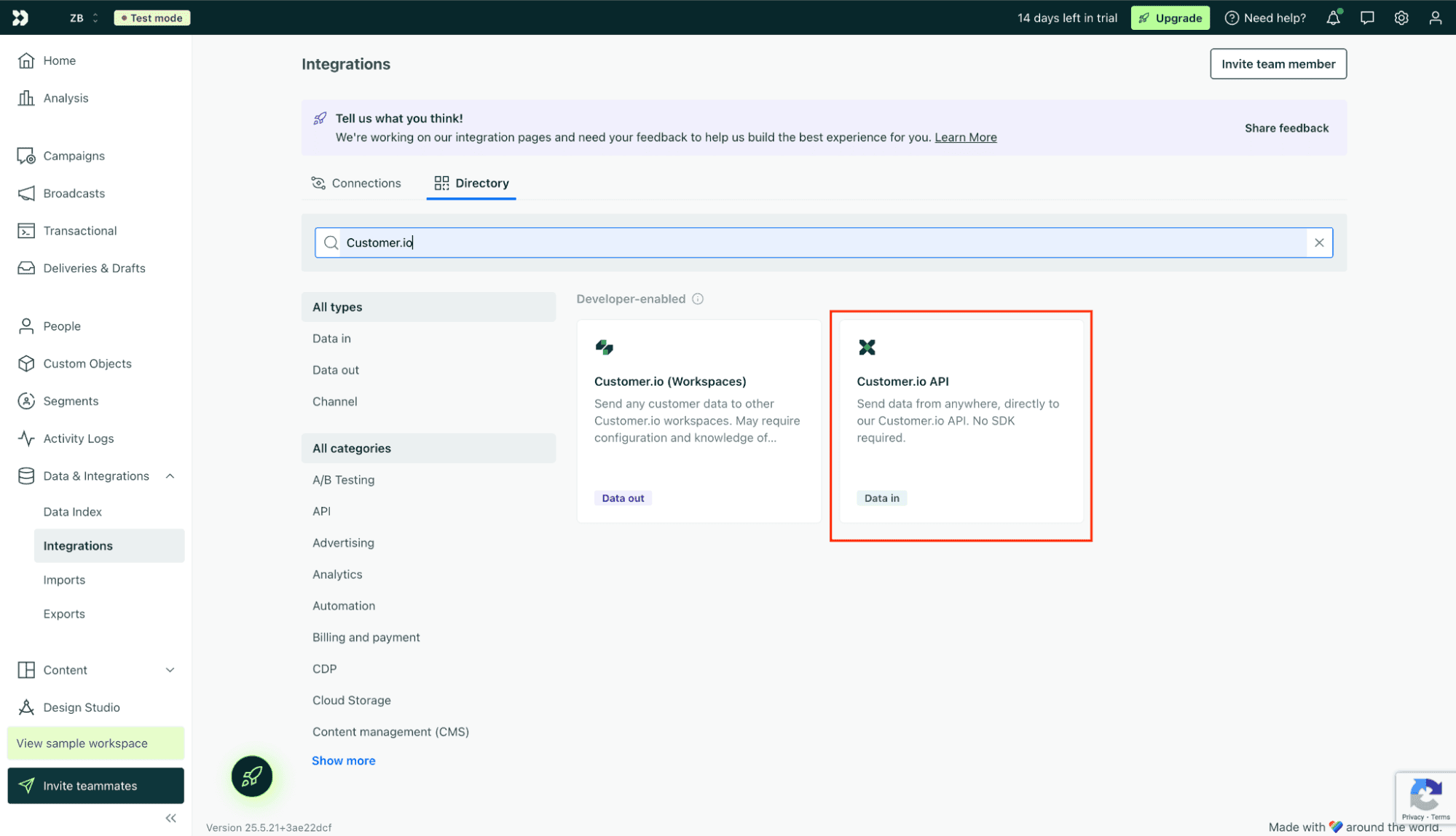
Task: Open the notifications bell
Action: click(x=1333, y=17)
